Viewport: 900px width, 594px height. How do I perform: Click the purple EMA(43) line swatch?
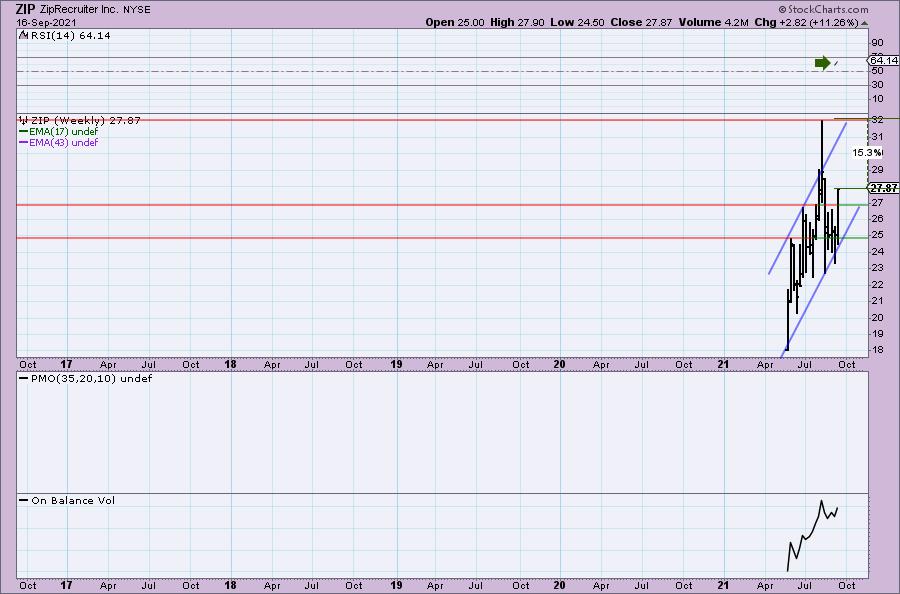24,142
